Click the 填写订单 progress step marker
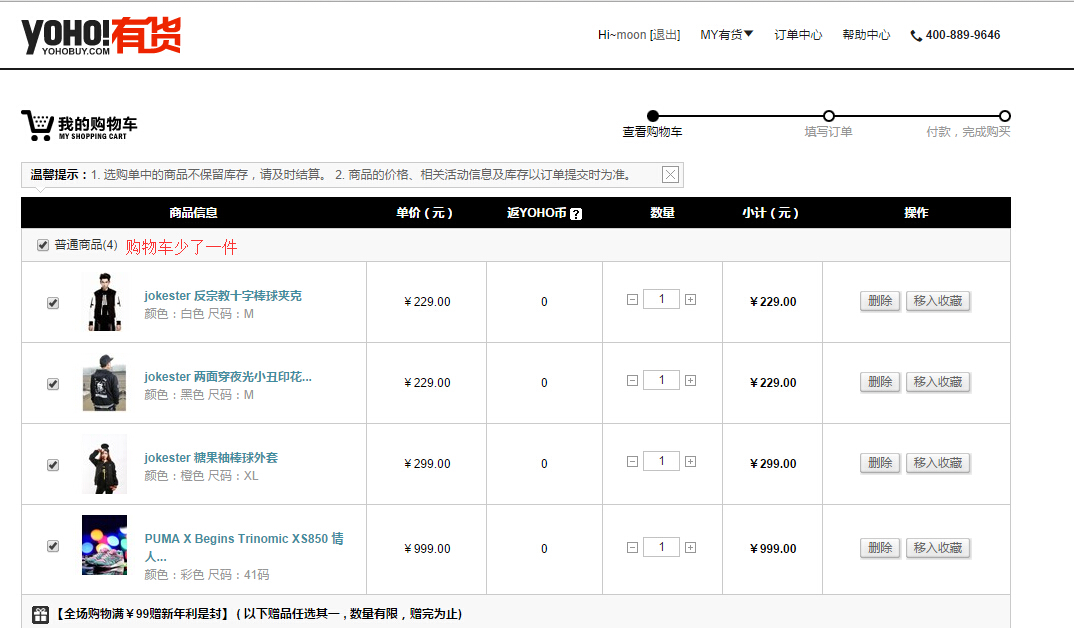The height and width of the screenshot is (628, 1074). 829,116
